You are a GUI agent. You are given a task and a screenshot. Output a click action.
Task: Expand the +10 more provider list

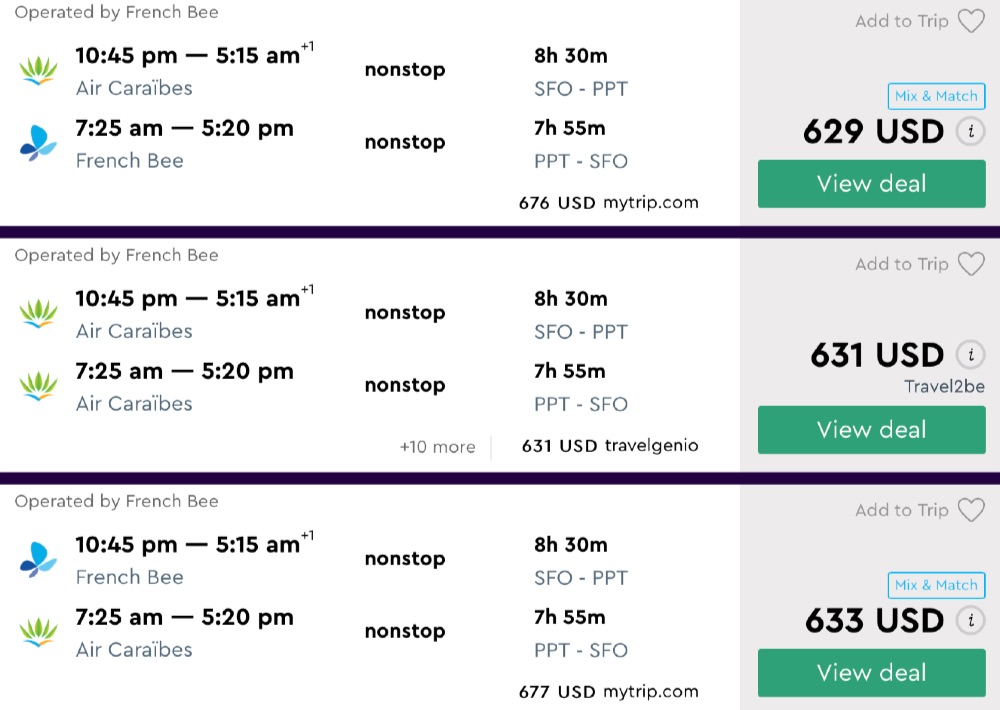(x=437, y=447)
